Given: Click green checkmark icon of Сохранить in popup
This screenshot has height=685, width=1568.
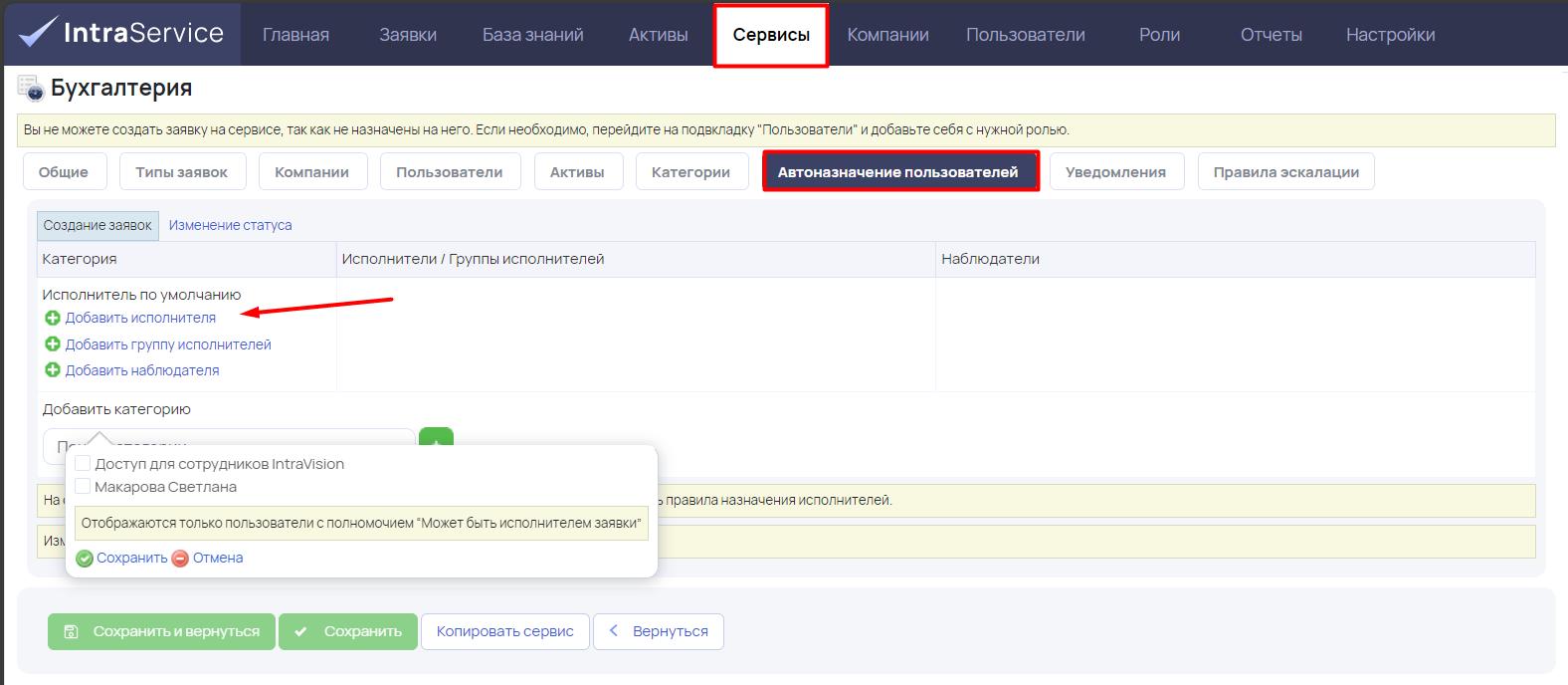Looking at the screenshot, I should point(85,559).
